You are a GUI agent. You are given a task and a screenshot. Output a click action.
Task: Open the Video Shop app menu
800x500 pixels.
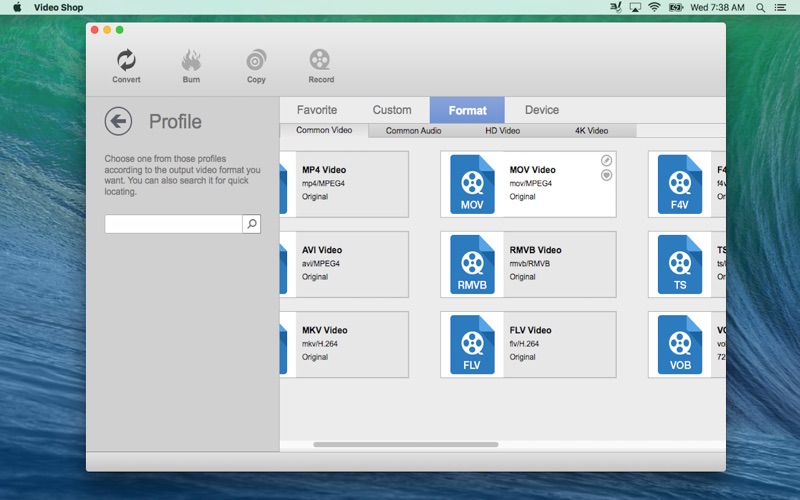tap(58, 7)
